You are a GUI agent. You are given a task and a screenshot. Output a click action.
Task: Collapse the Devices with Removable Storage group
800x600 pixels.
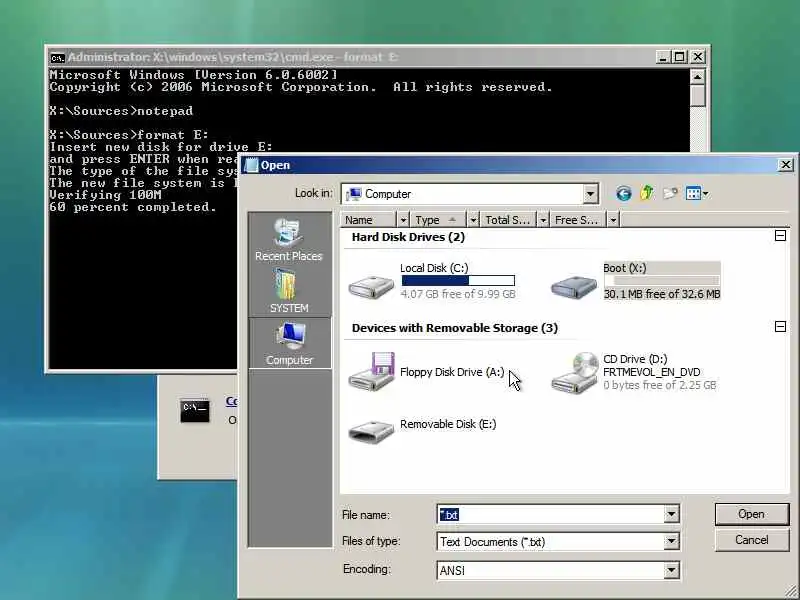tap(780, 327)
